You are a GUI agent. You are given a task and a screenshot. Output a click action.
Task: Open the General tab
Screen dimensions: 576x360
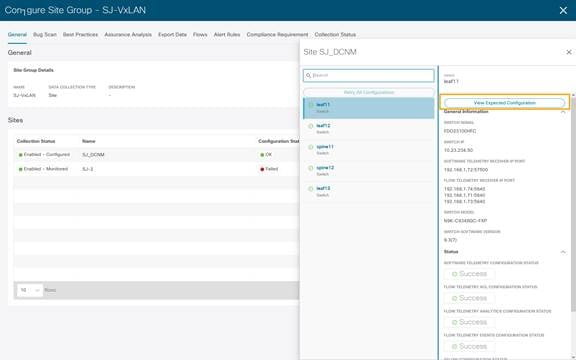(x=17, y=35)
